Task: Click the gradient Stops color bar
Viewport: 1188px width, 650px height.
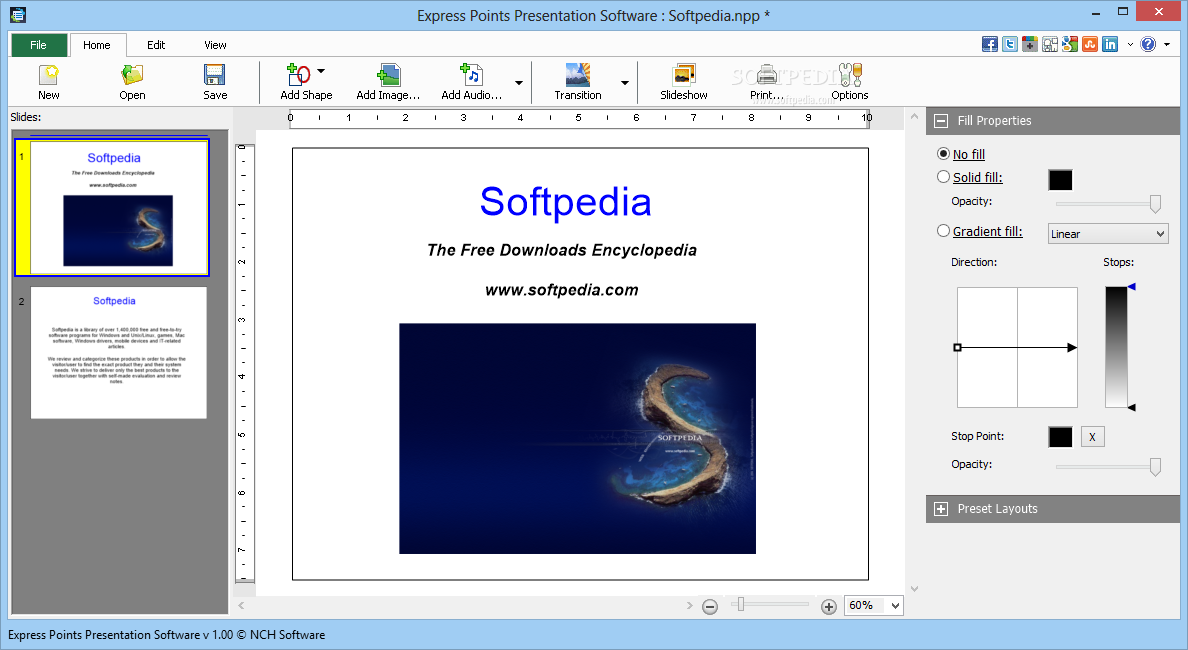Action: pyautogui.click(x=1116, y=347)
